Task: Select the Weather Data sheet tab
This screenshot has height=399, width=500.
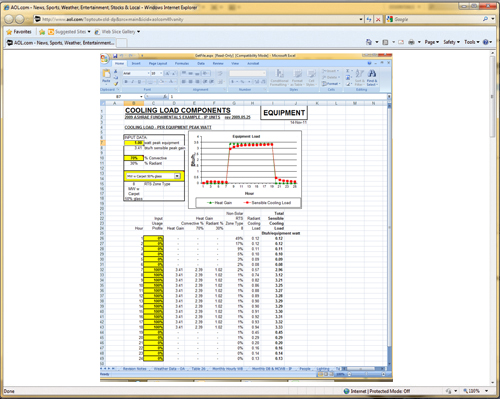Action: click(x=169, y=369)
